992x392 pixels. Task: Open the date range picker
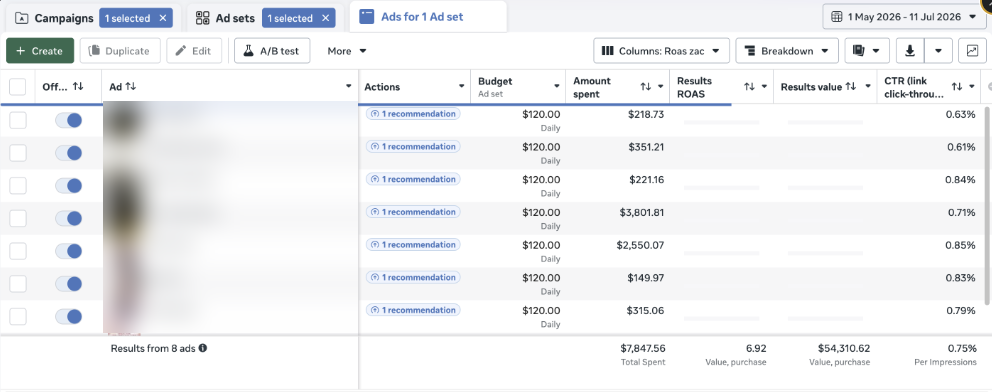(x=904, y=17)
